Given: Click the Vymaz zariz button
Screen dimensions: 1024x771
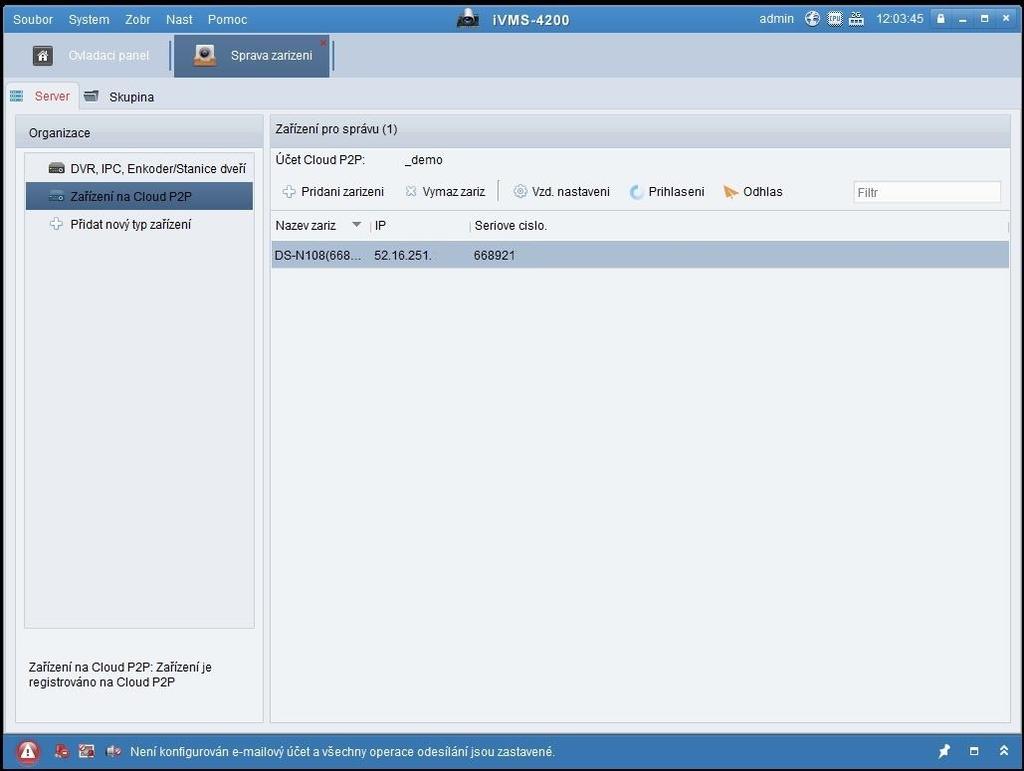Looking at the screenshot, I should [x=445, y=191].
